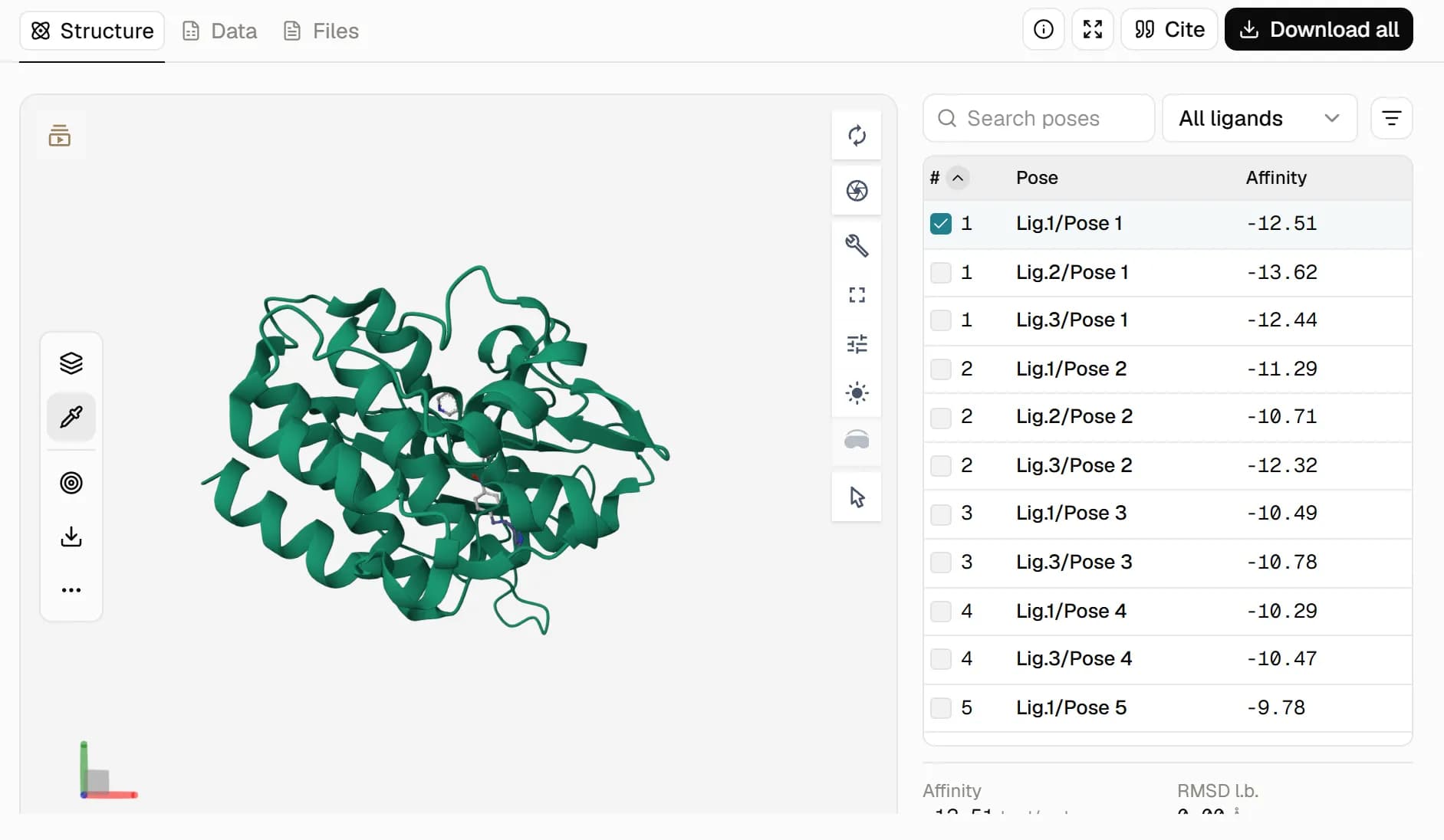Check the Lig.2/Pose 1 checkbox
Viewport: 1444px width, 840px height.
pos(941,273)
